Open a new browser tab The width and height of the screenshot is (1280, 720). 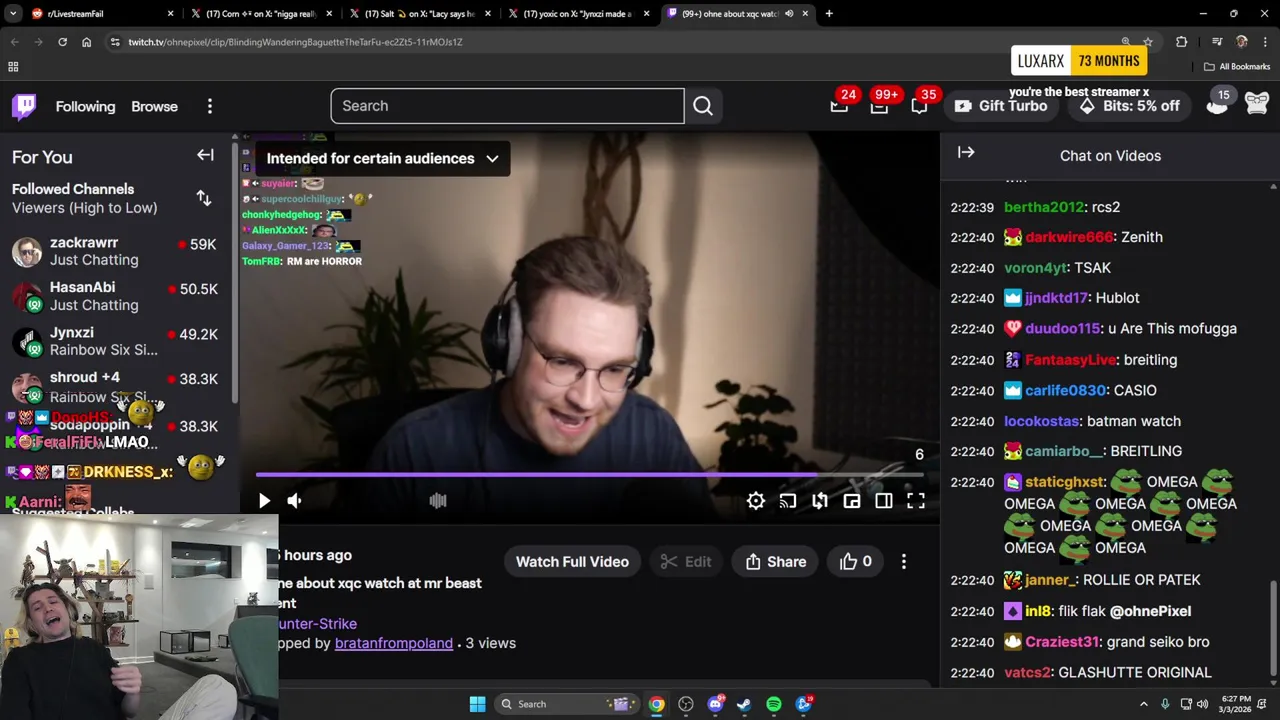(829, 14)
